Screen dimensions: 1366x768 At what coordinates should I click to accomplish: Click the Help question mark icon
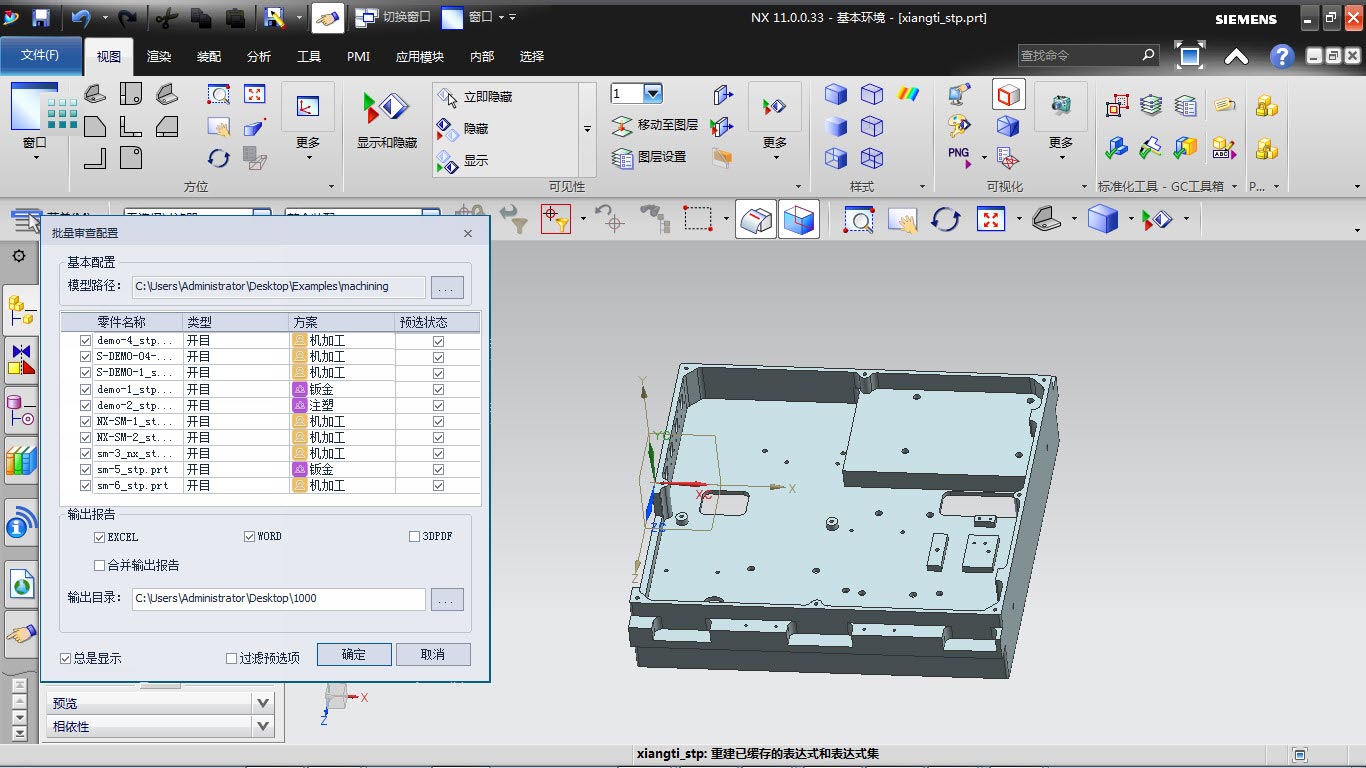1281,57
